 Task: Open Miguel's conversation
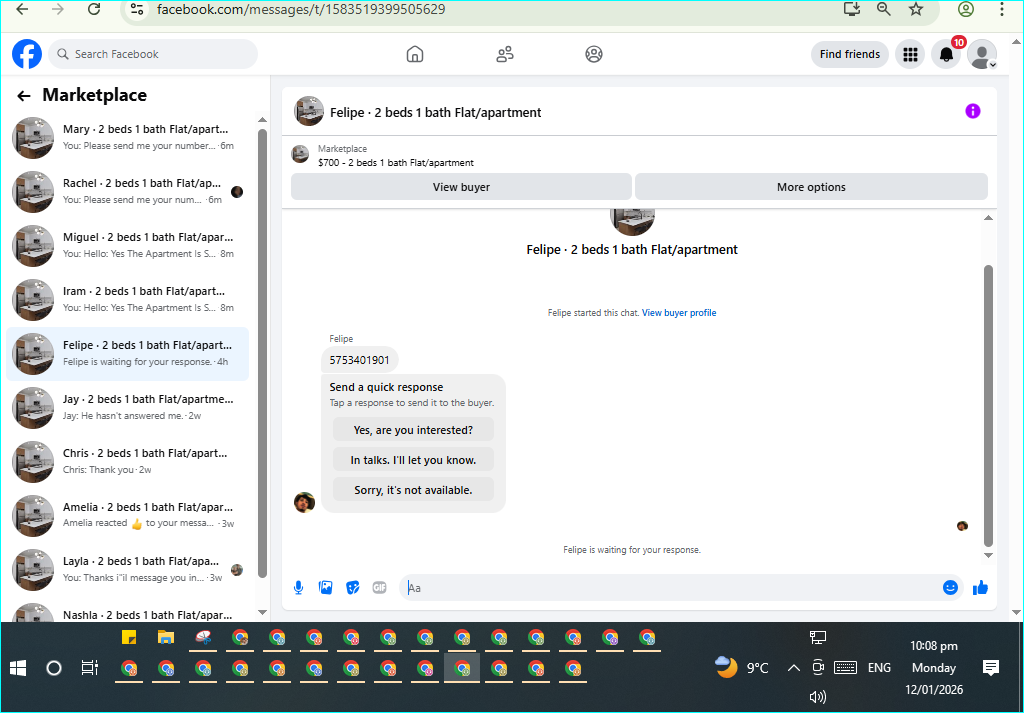[127, 246]
